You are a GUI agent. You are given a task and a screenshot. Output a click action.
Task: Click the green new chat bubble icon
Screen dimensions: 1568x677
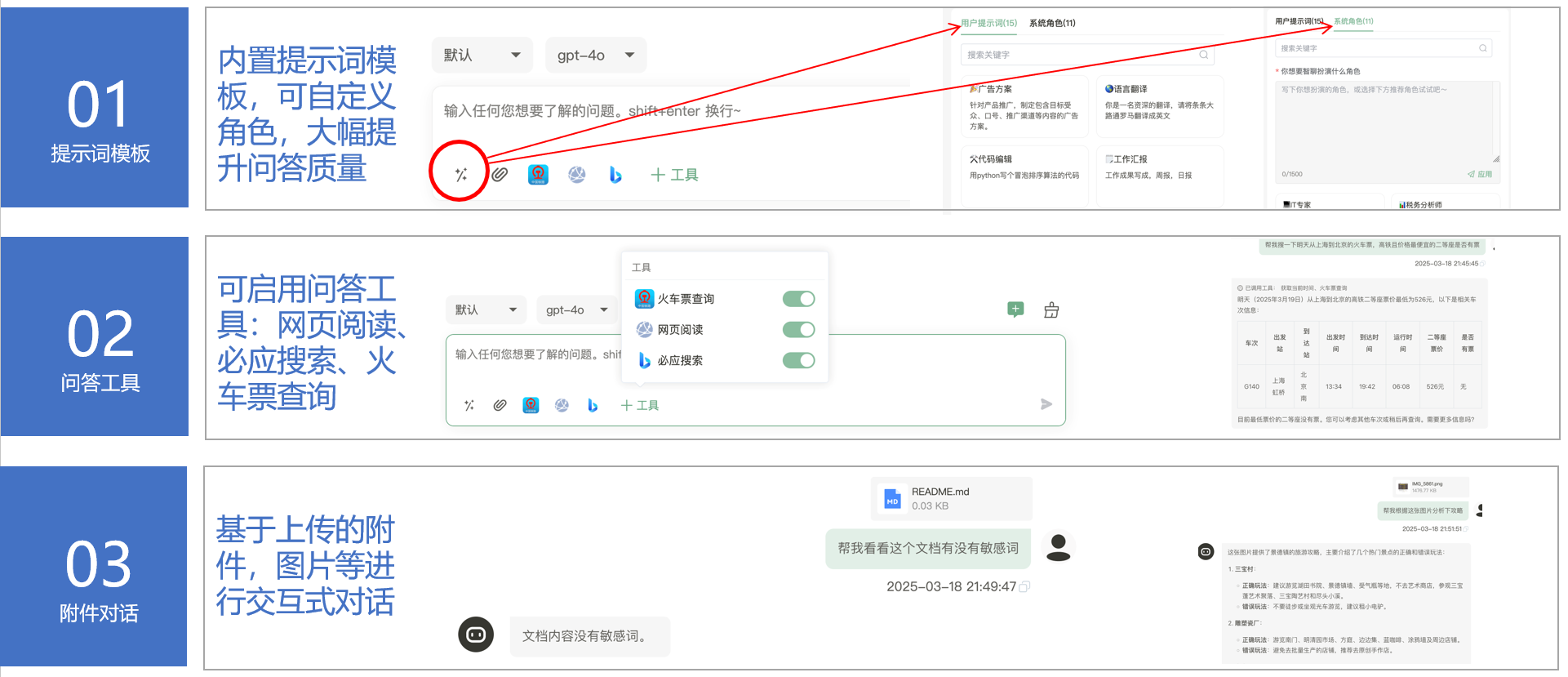point(1015,310)
